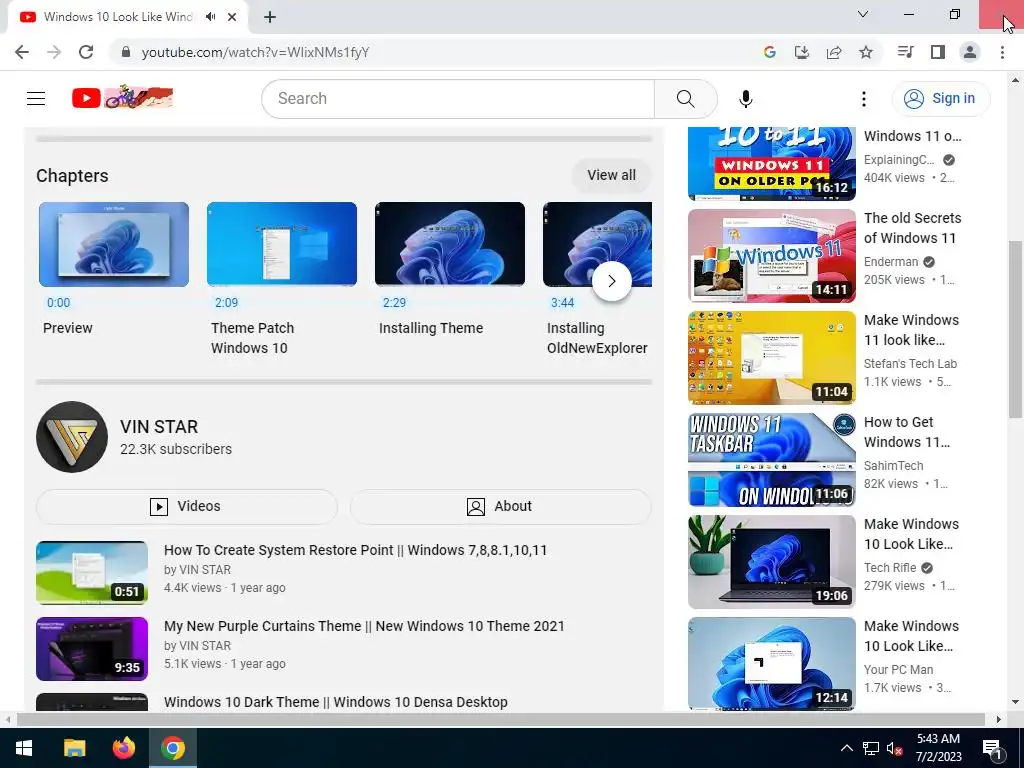Click View all chapters button
1024x768 pixels.
611,175
